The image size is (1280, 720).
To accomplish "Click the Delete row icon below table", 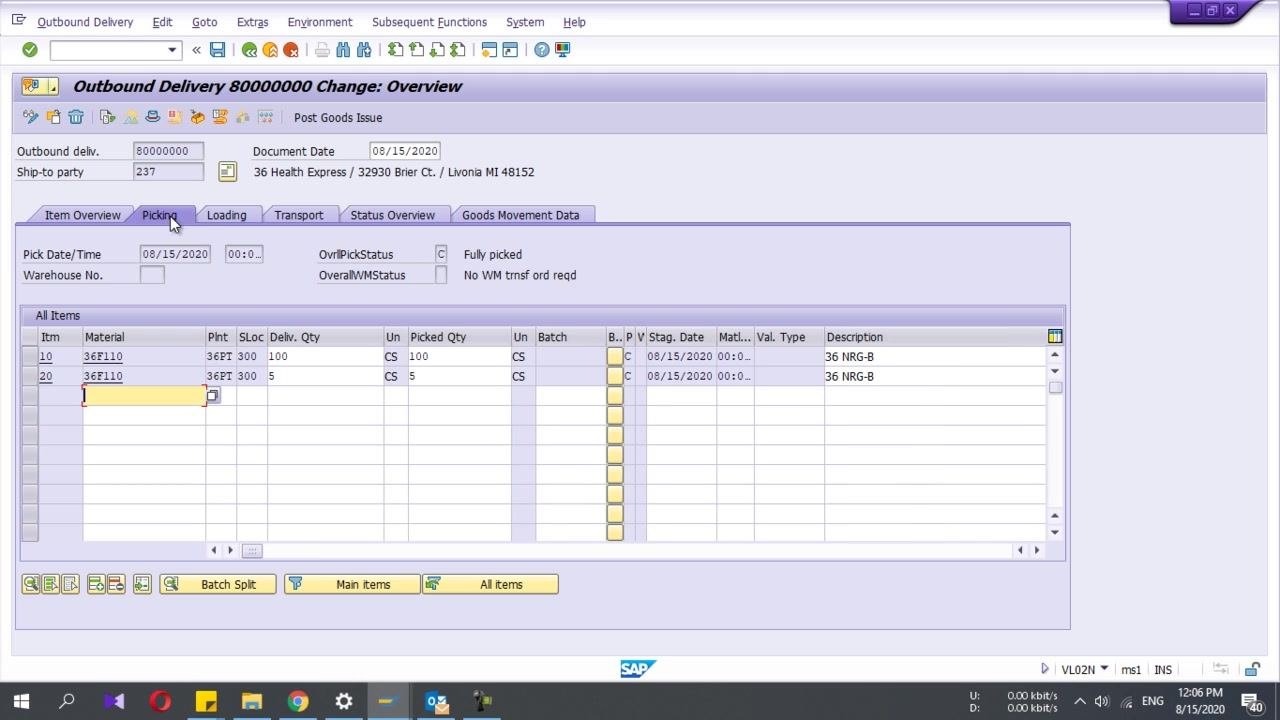I will pos(115,584).
